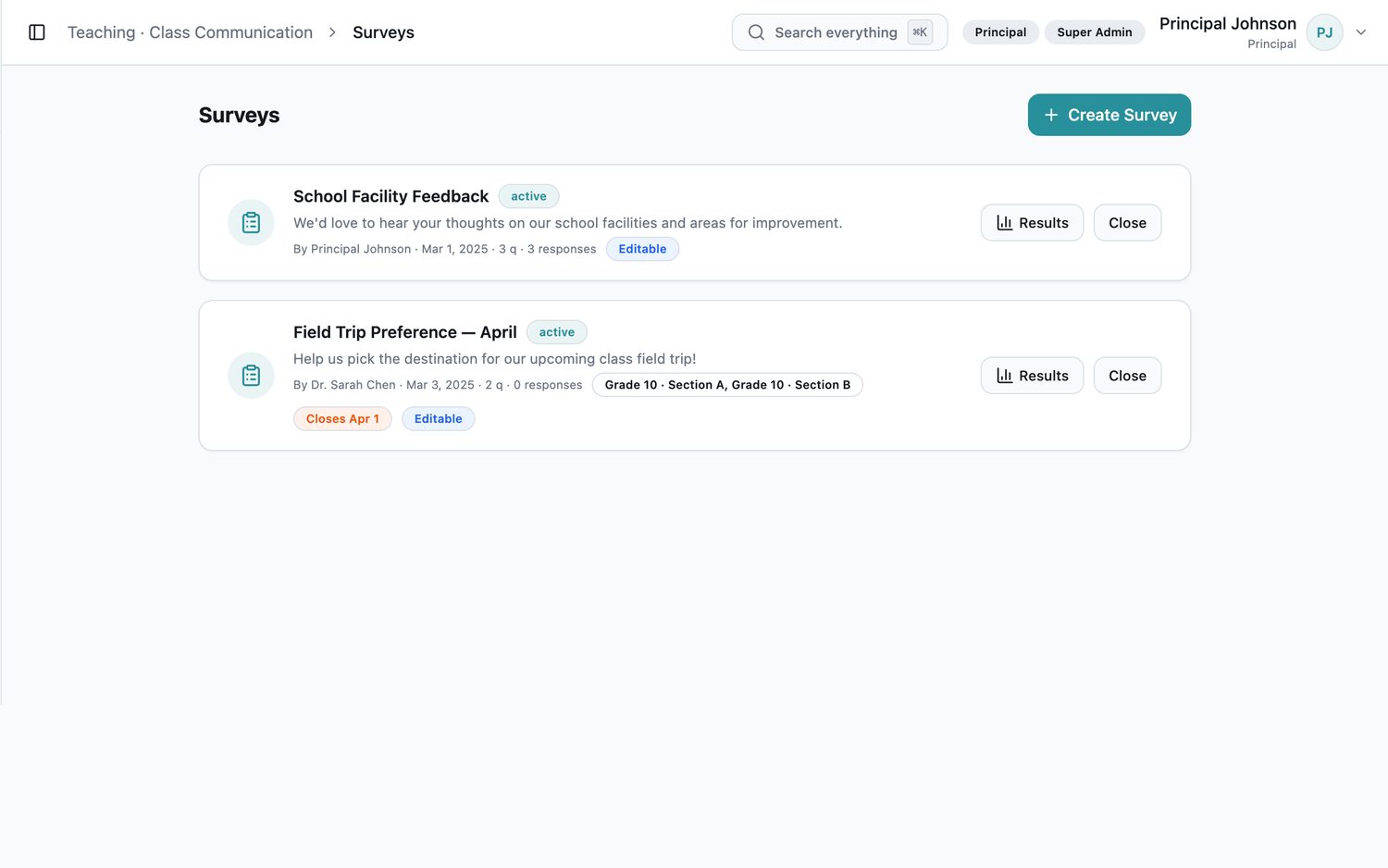
Task: Click the school facilities description text
Action: (x=567, y=223)
